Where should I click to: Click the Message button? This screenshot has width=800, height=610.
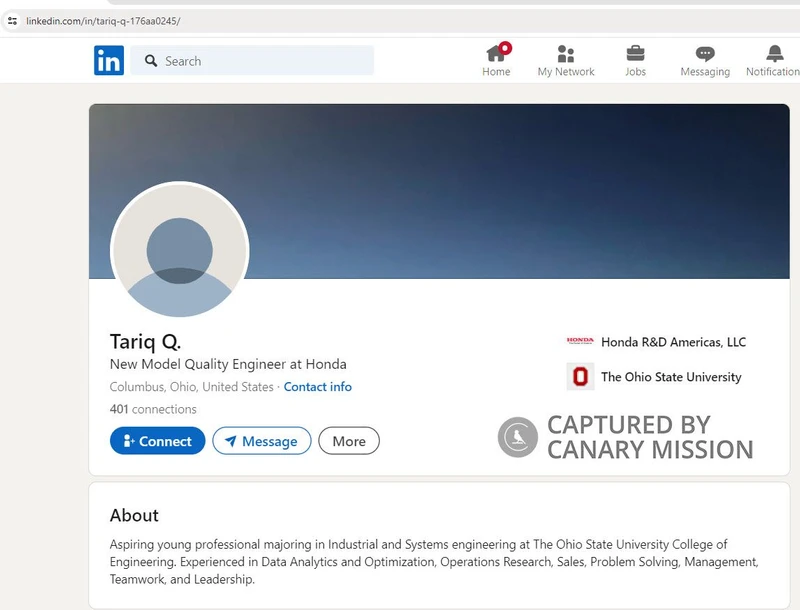point(261,441)
